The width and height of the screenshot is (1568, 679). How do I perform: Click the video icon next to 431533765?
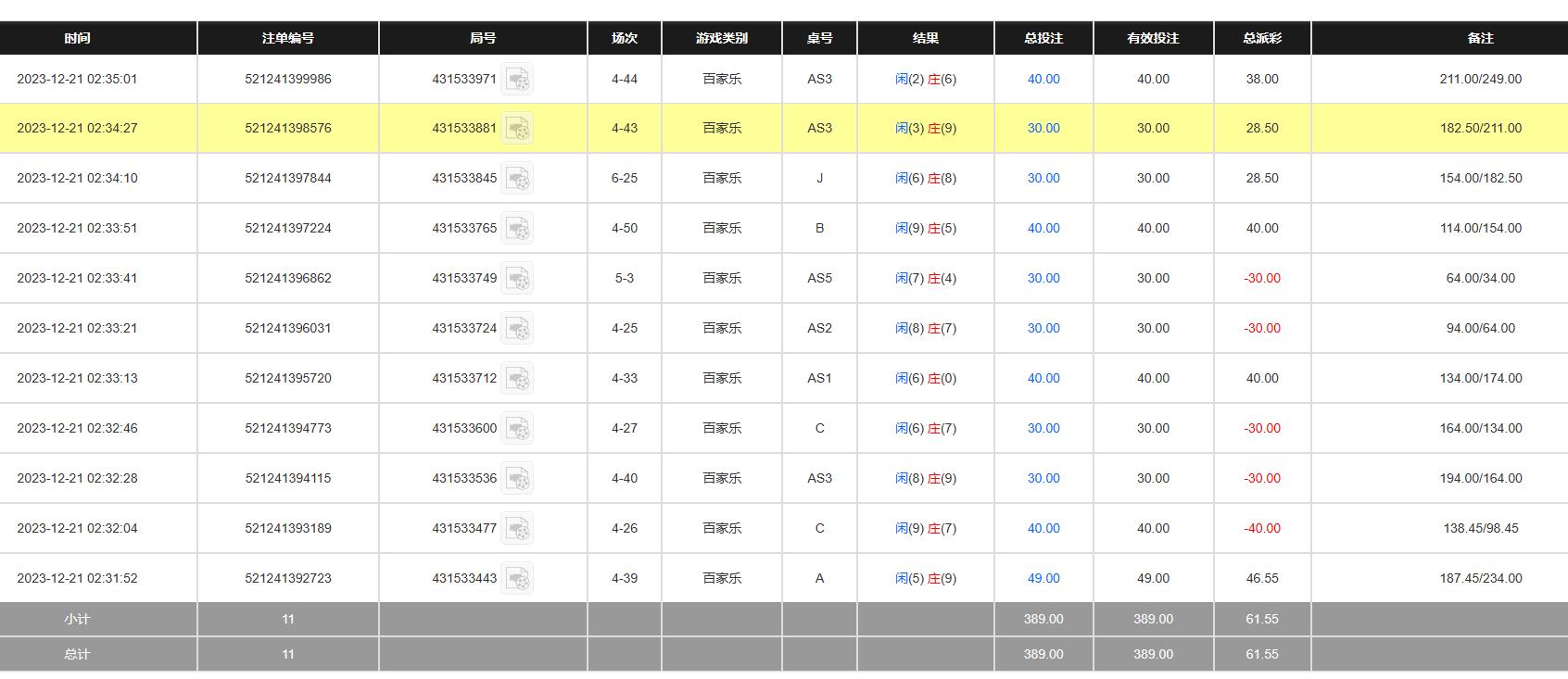click(x=517, y=229)
